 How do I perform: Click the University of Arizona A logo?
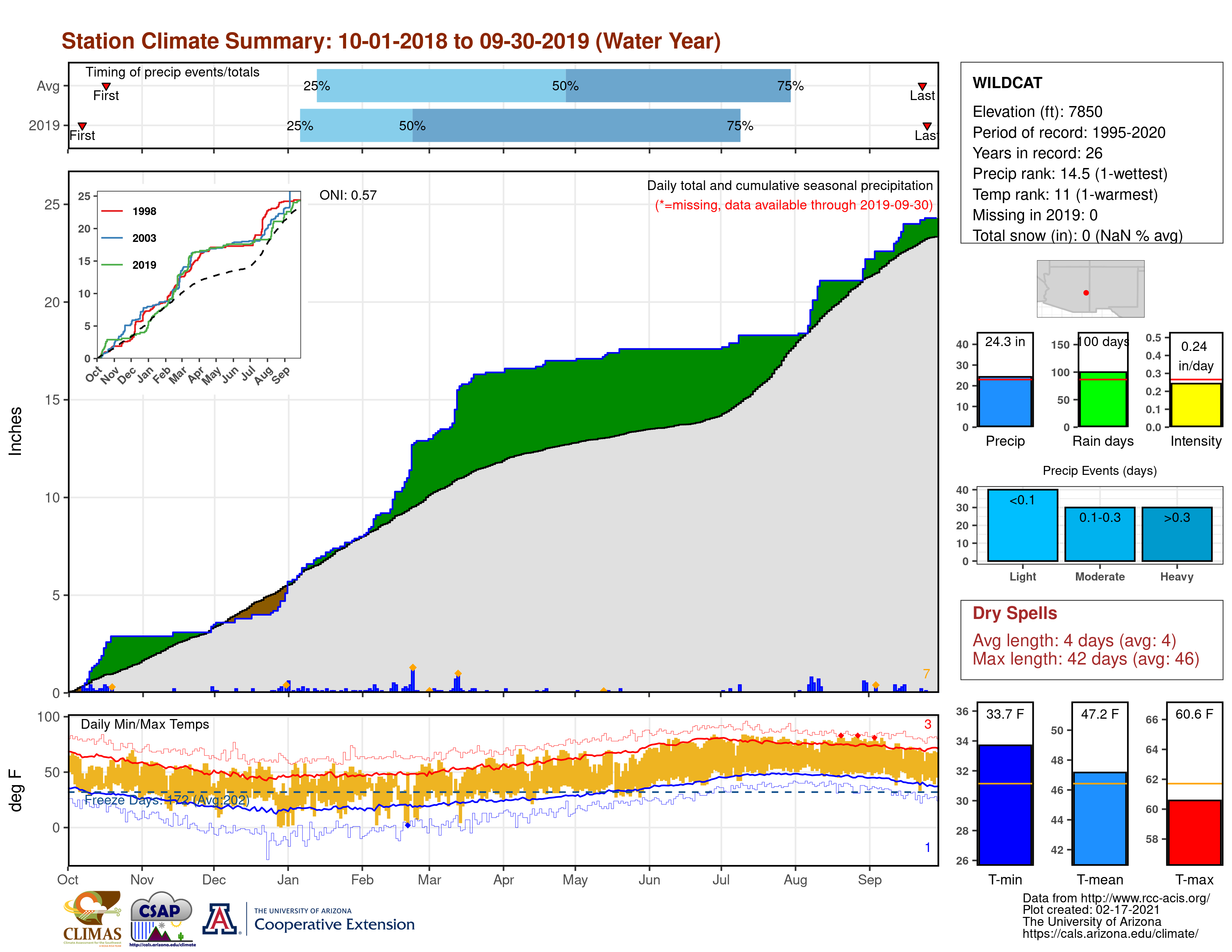click(x=221, y=919)
